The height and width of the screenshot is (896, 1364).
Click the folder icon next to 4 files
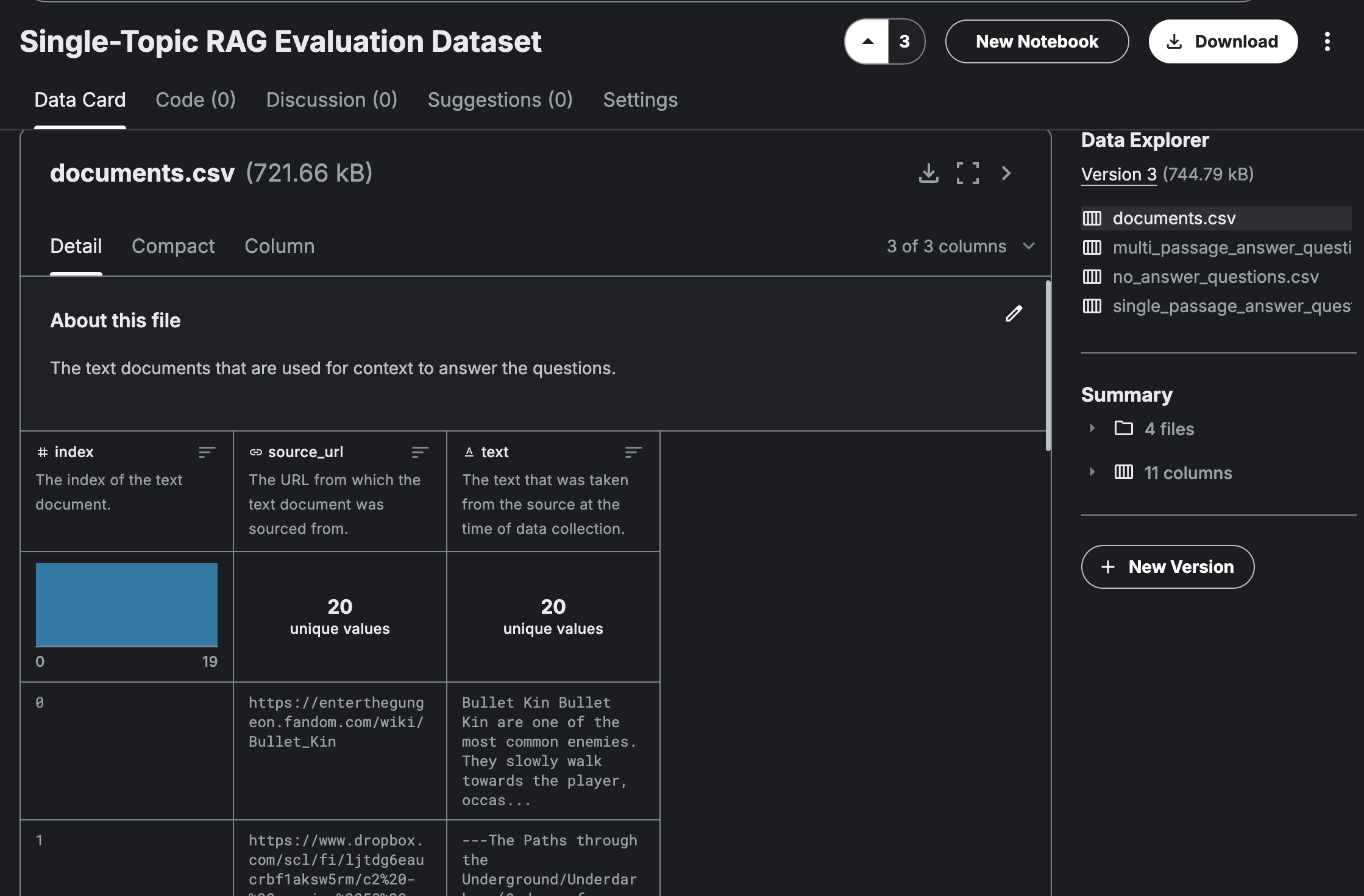click(x=1123, y=428)
